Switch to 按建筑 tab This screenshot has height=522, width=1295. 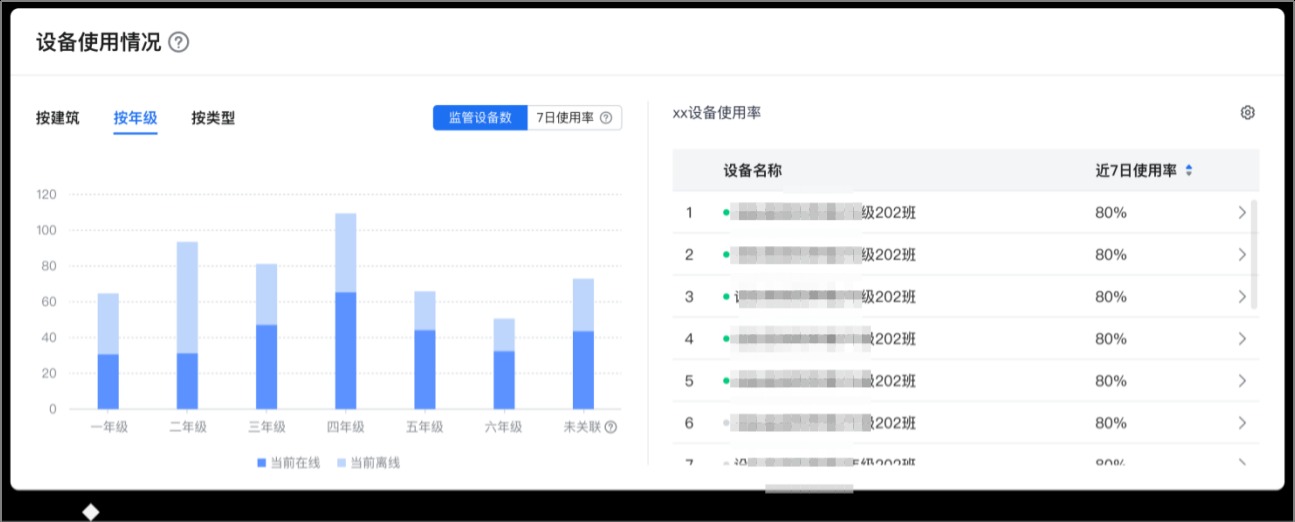(x=58, y=118)
